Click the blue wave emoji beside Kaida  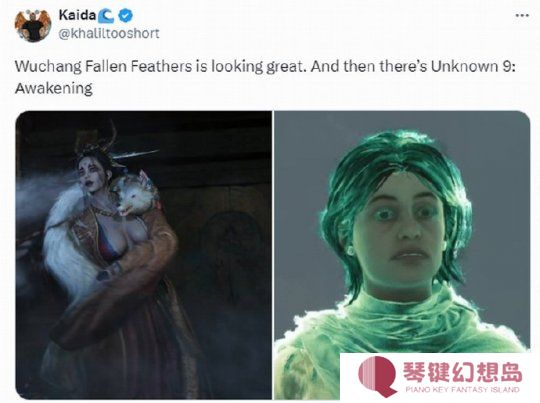[107, 16]
